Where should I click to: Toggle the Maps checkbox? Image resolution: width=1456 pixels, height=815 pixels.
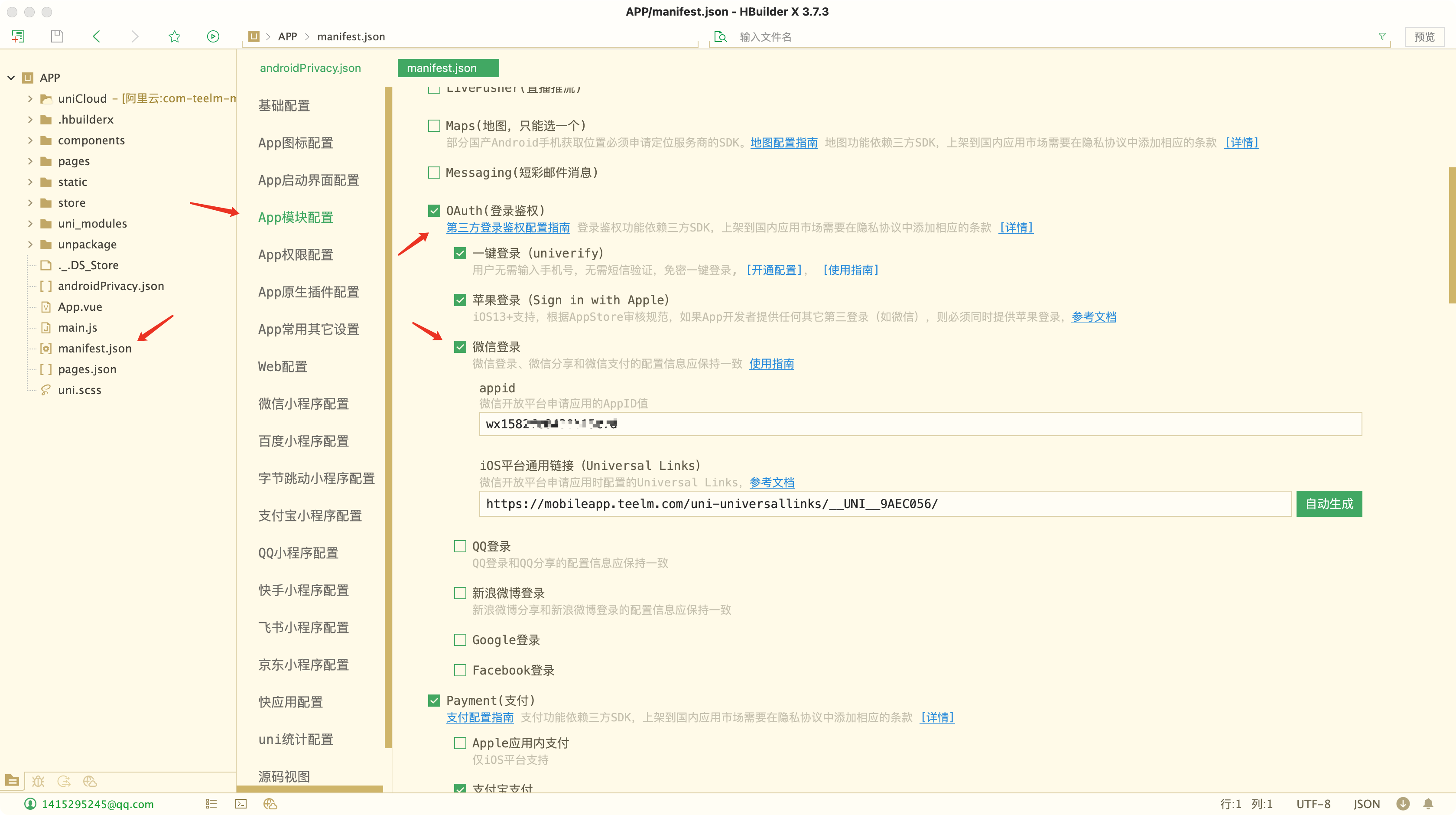434,126
